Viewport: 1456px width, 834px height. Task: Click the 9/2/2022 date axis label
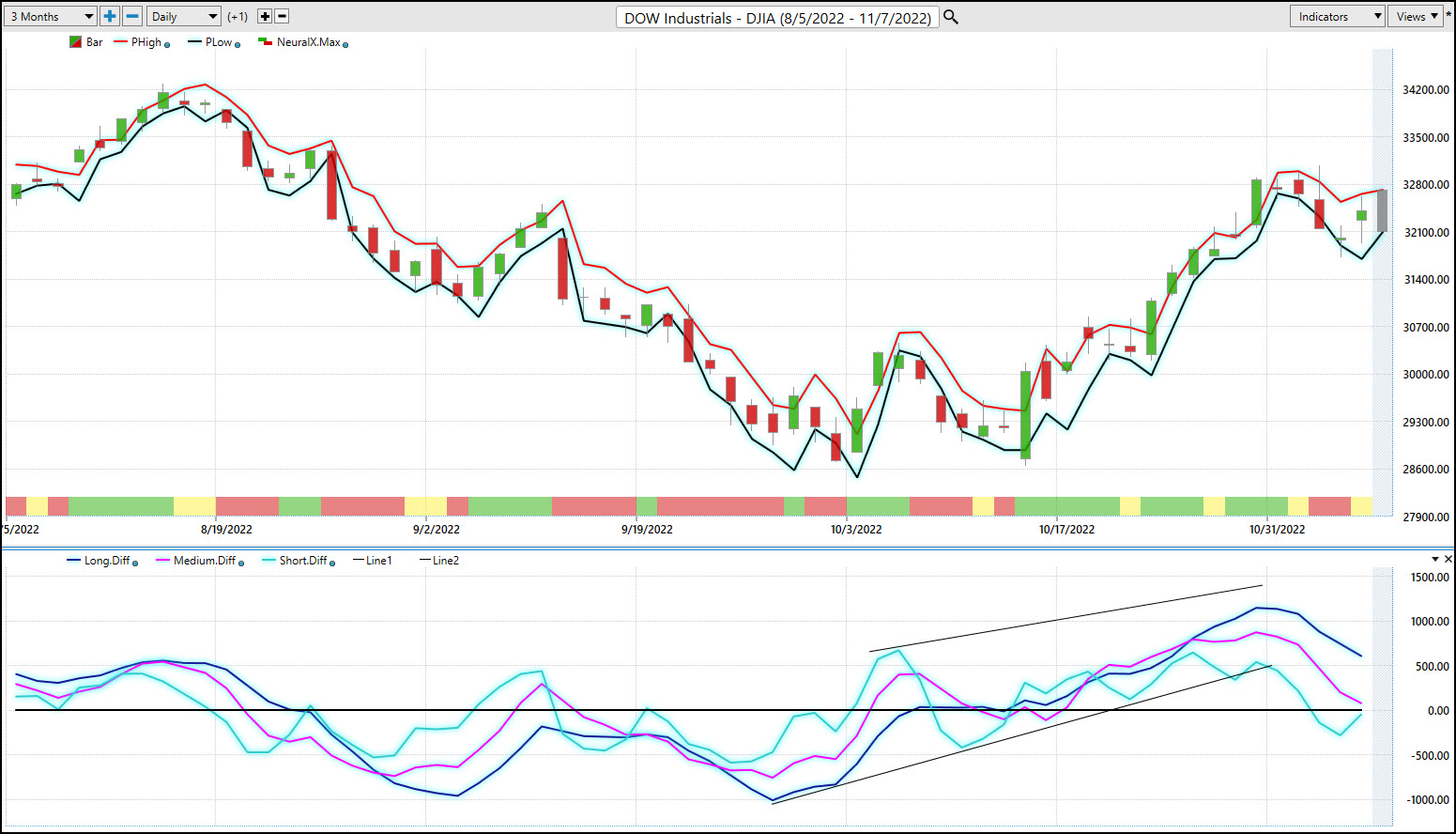(437, 530)
